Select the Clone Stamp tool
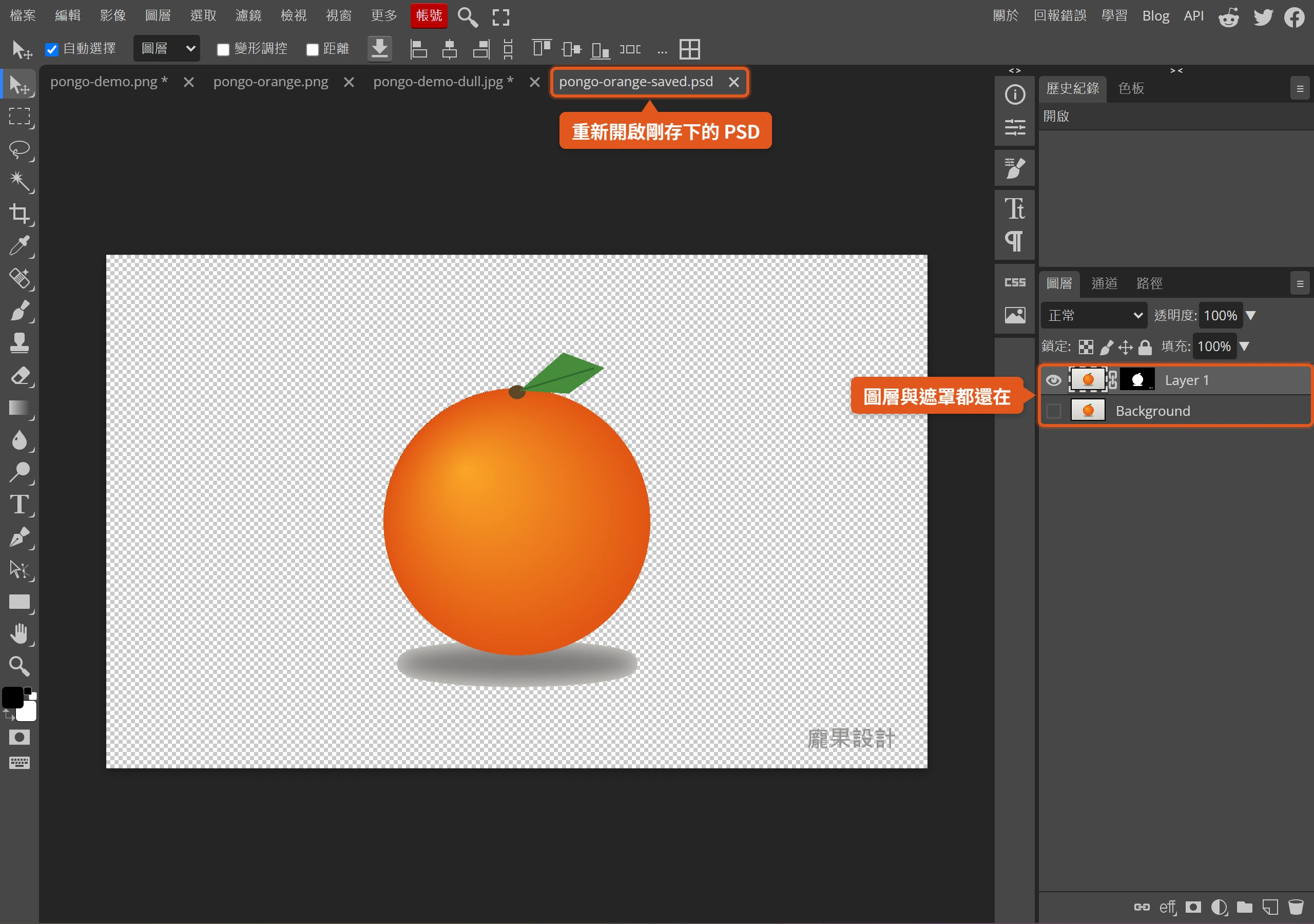 click(x=20, y=343)
